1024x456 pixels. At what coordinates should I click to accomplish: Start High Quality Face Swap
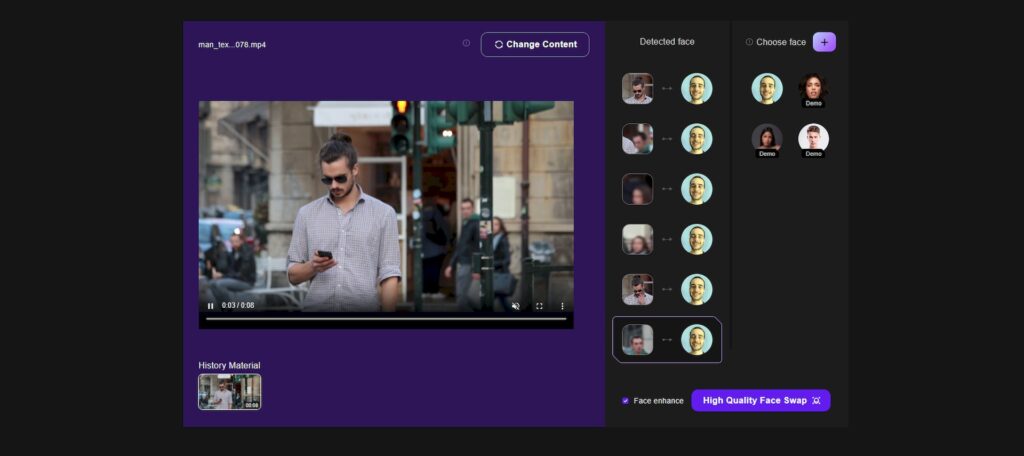tap(761, 400)
